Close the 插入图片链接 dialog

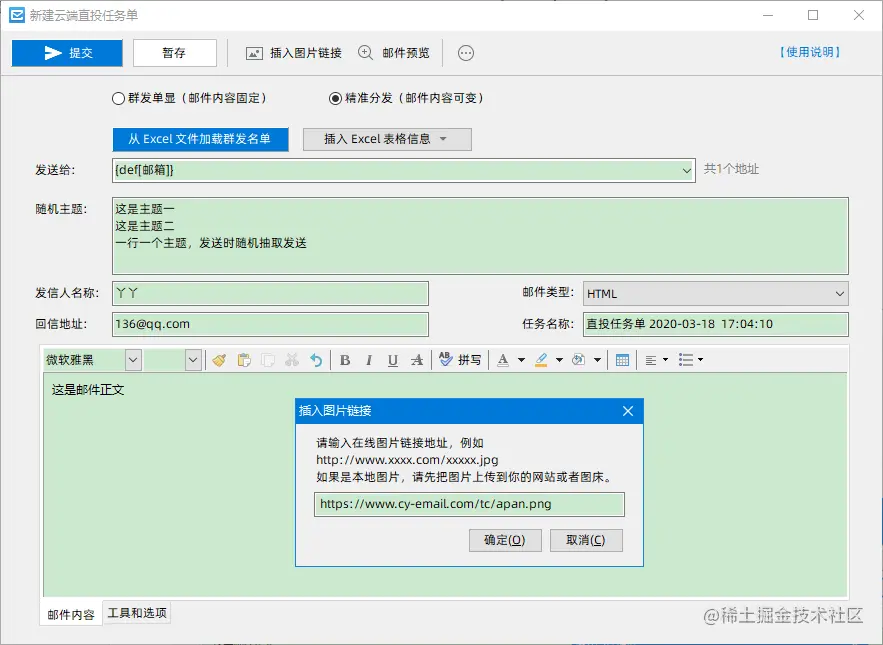[628, 411]
